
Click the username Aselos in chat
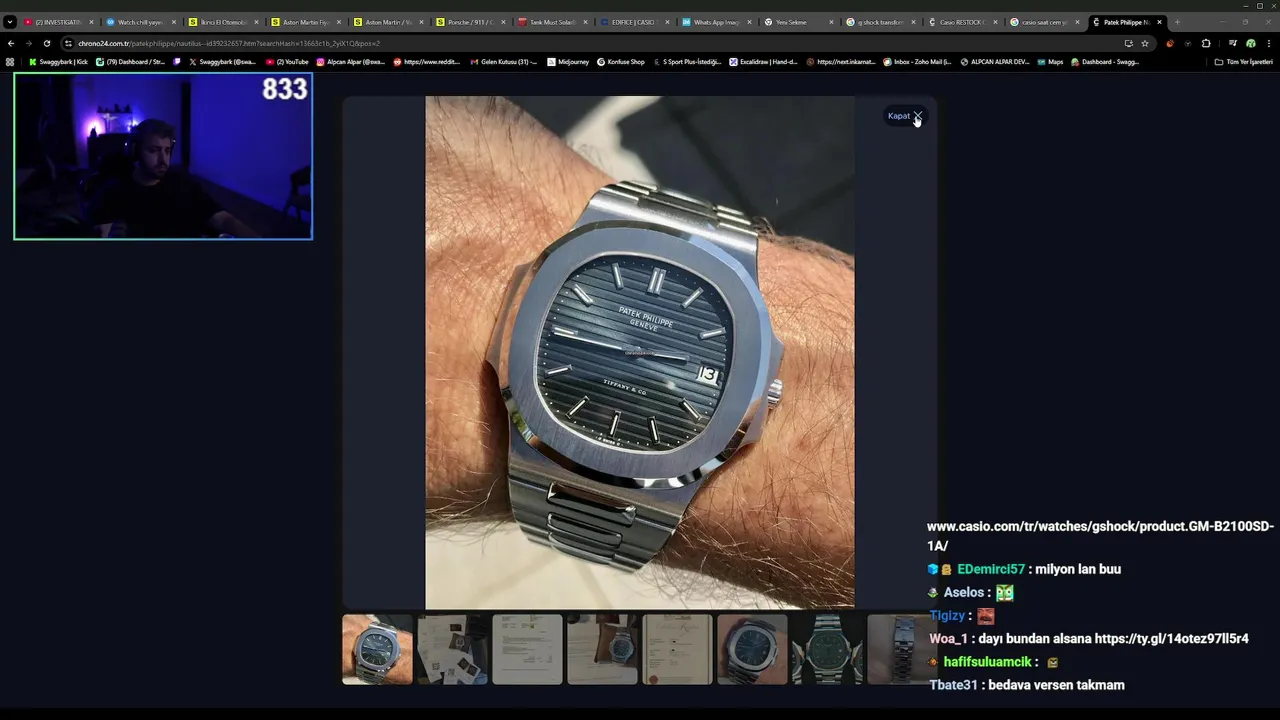965,592
